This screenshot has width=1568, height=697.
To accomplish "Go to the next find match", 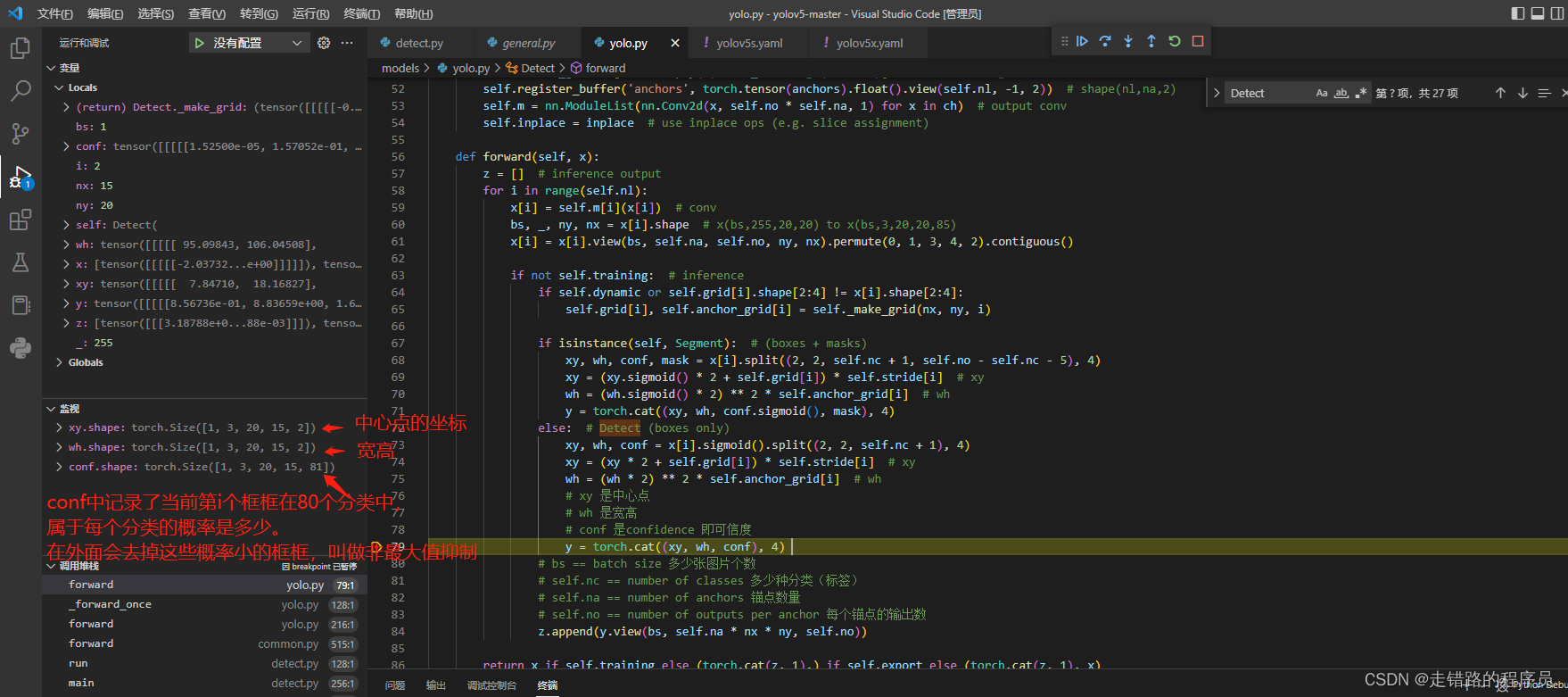I will click(x=1523, y=93).
